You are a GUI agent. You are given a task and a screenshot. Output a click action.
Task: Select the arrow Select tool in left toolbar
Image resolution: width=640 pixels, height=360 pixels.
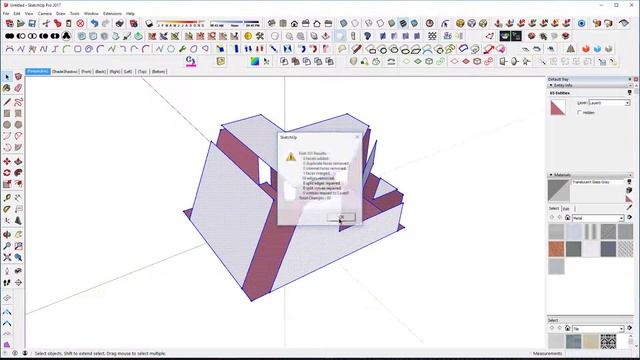click(7, 77)
